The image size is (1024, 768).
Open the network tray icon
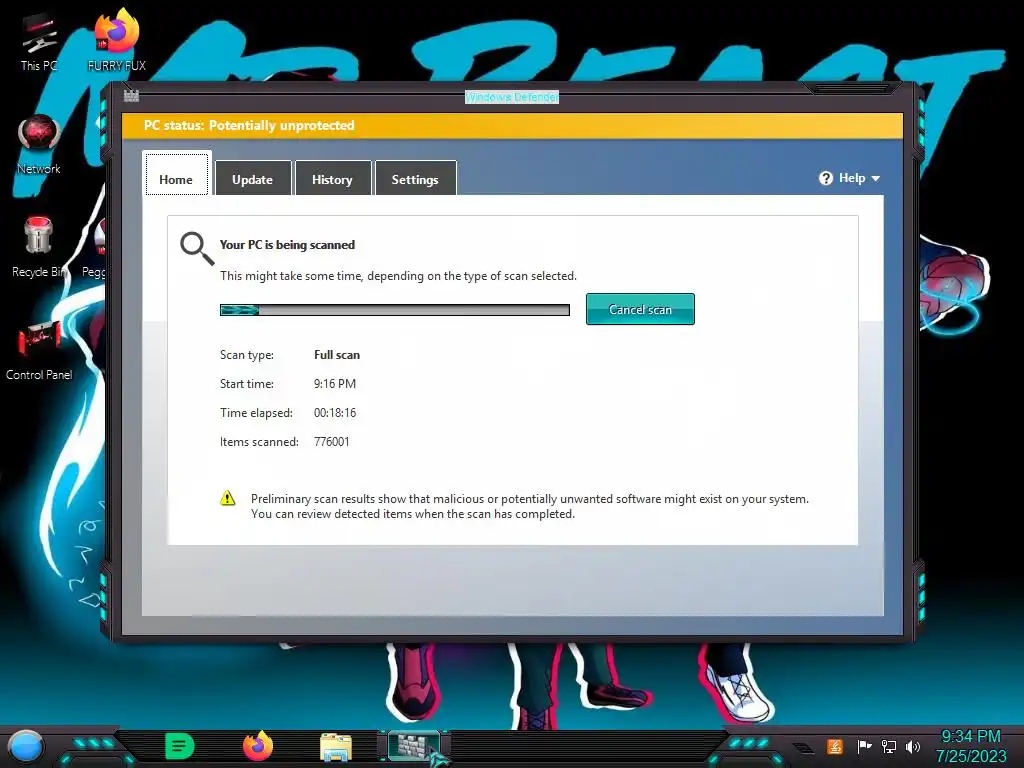[x=888, y=746]
